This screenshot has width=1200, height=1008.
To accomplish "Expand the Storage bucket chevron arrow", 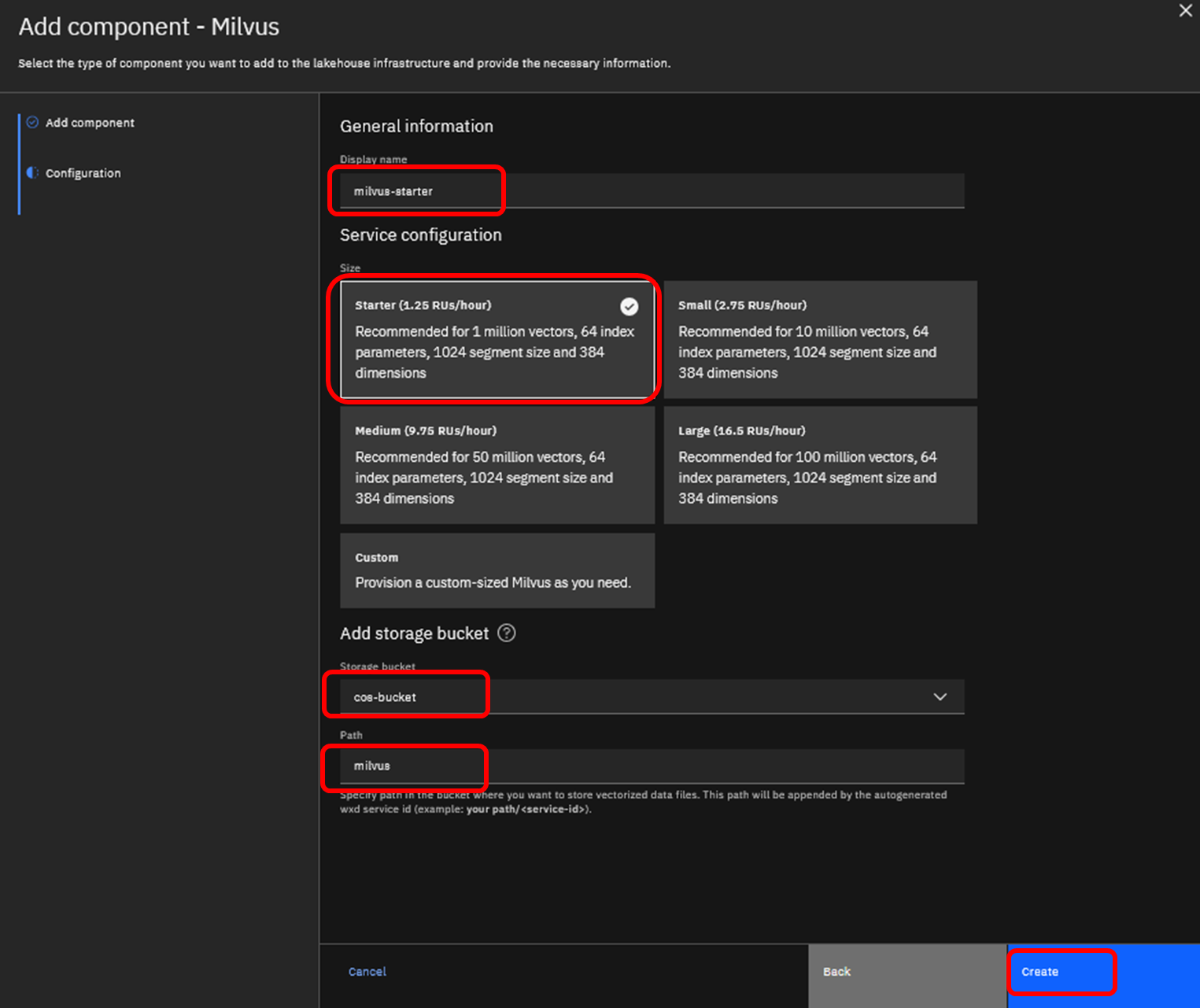I will [940, 697].
